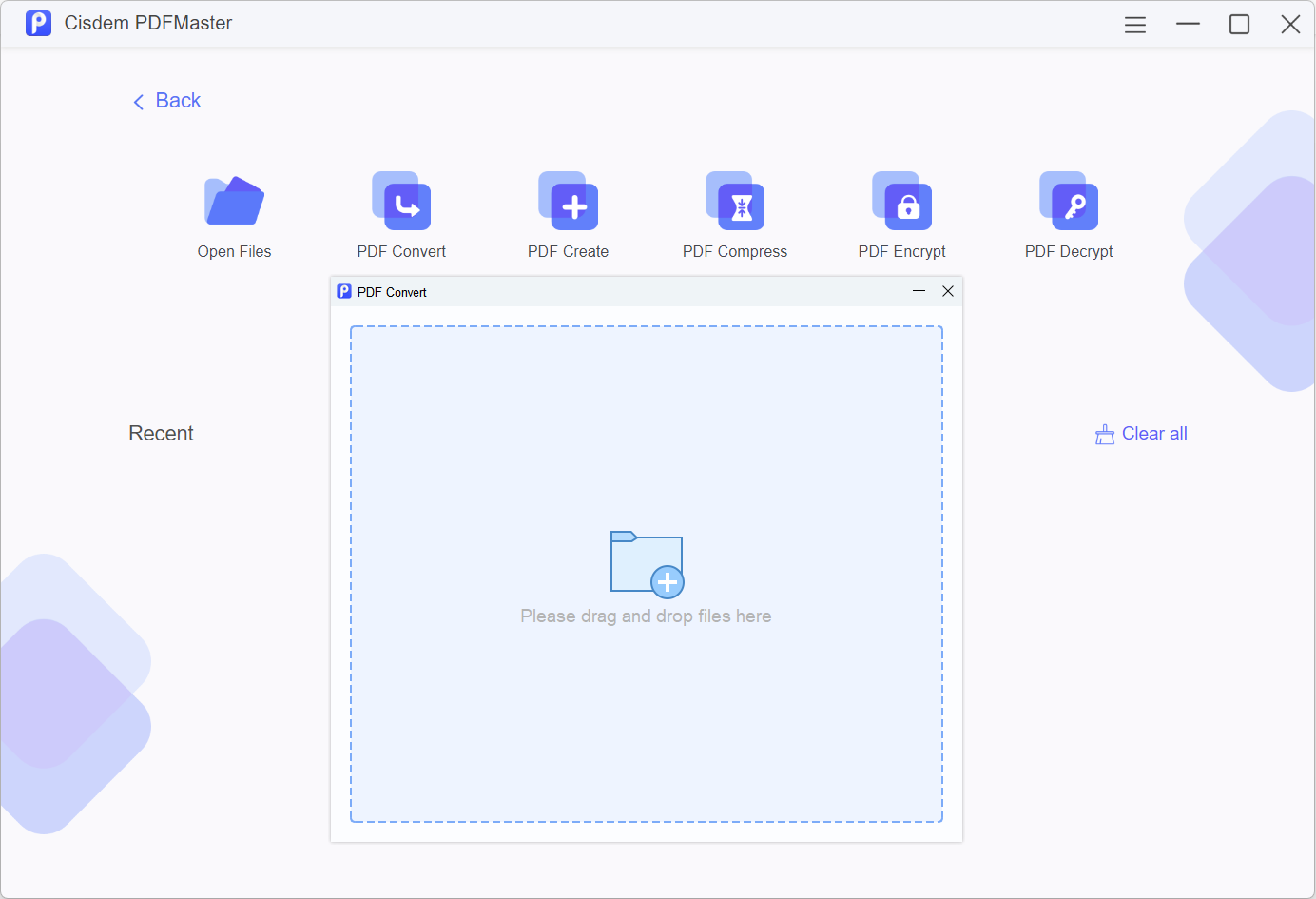
Task: Minimize the Cisdem PDFMaster main window
Action: (x=1188, y=24)
